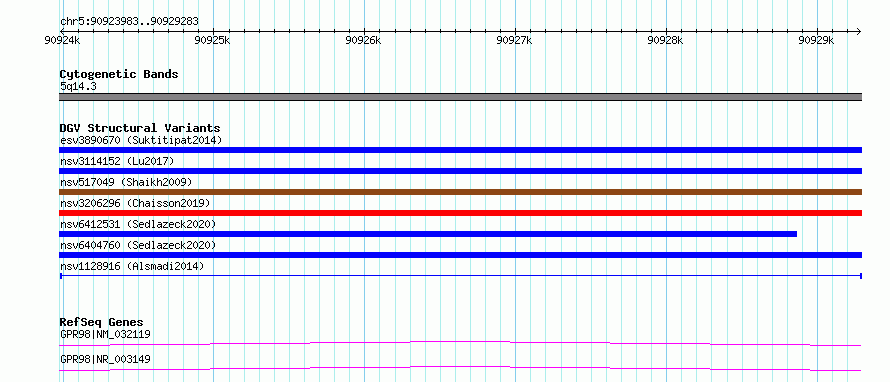Viewport: 890px width, 382px height.
Task: Select the 5q14.3 band label
Action: 78,86
